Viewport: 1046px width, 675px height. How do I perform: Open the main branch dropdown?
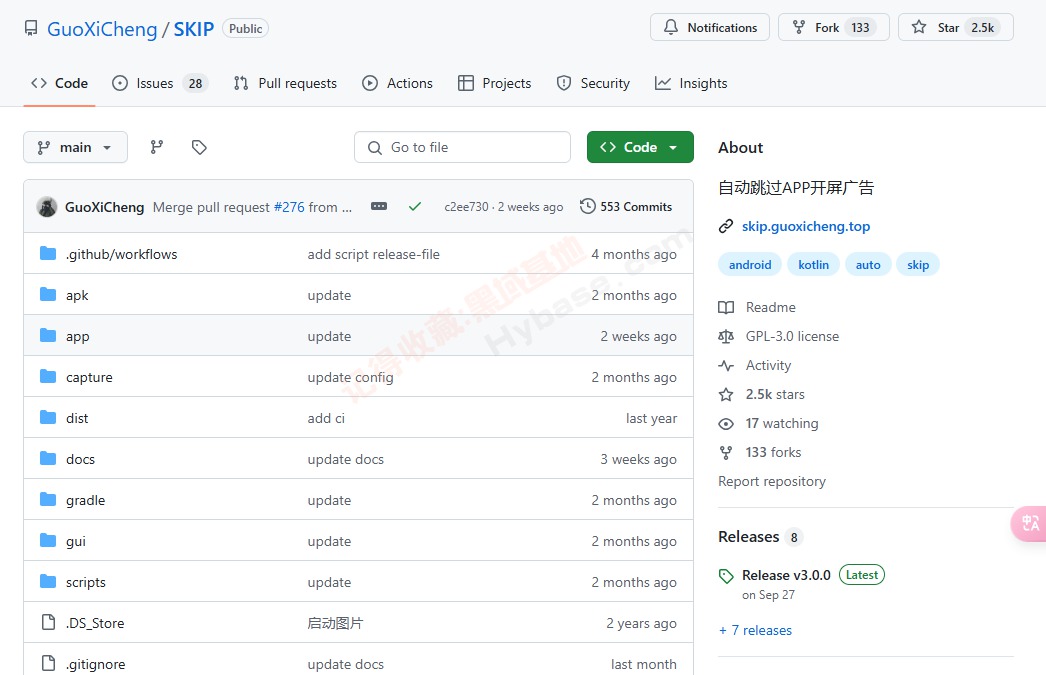tap(75, 147)
